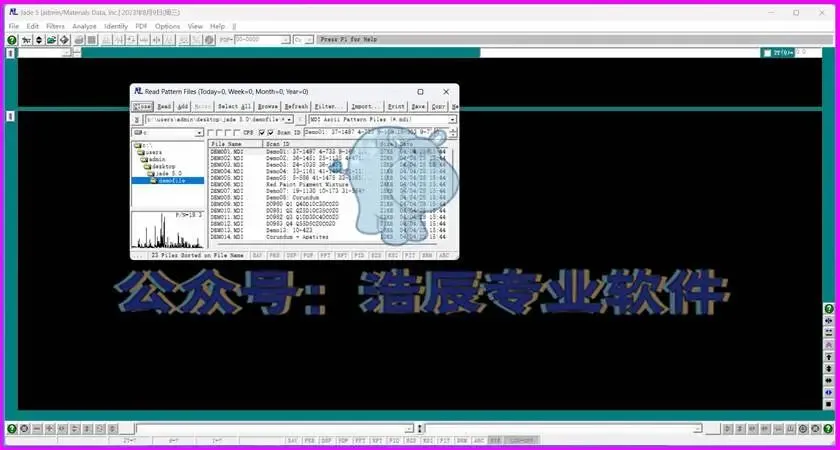The height and width of the screenshot is (450, 840).
Task: Click the blue info icon in the right vertical toolbar
Action: pos(829,392)
